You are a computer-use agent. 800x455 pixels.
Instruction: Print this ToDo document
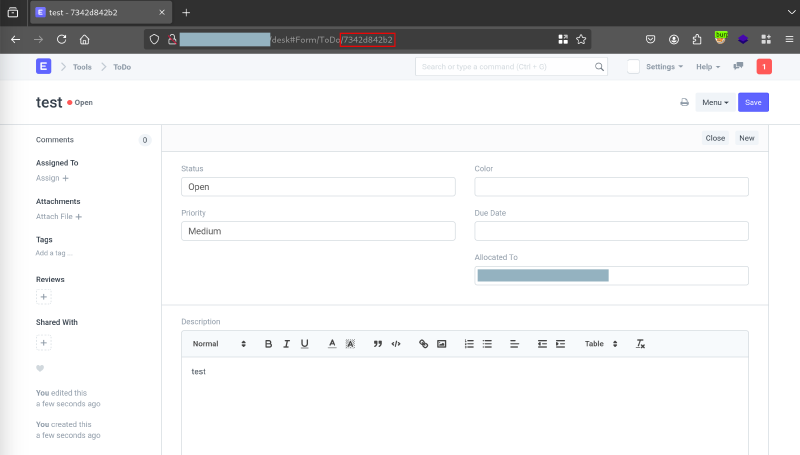click(x=684, y=103)
